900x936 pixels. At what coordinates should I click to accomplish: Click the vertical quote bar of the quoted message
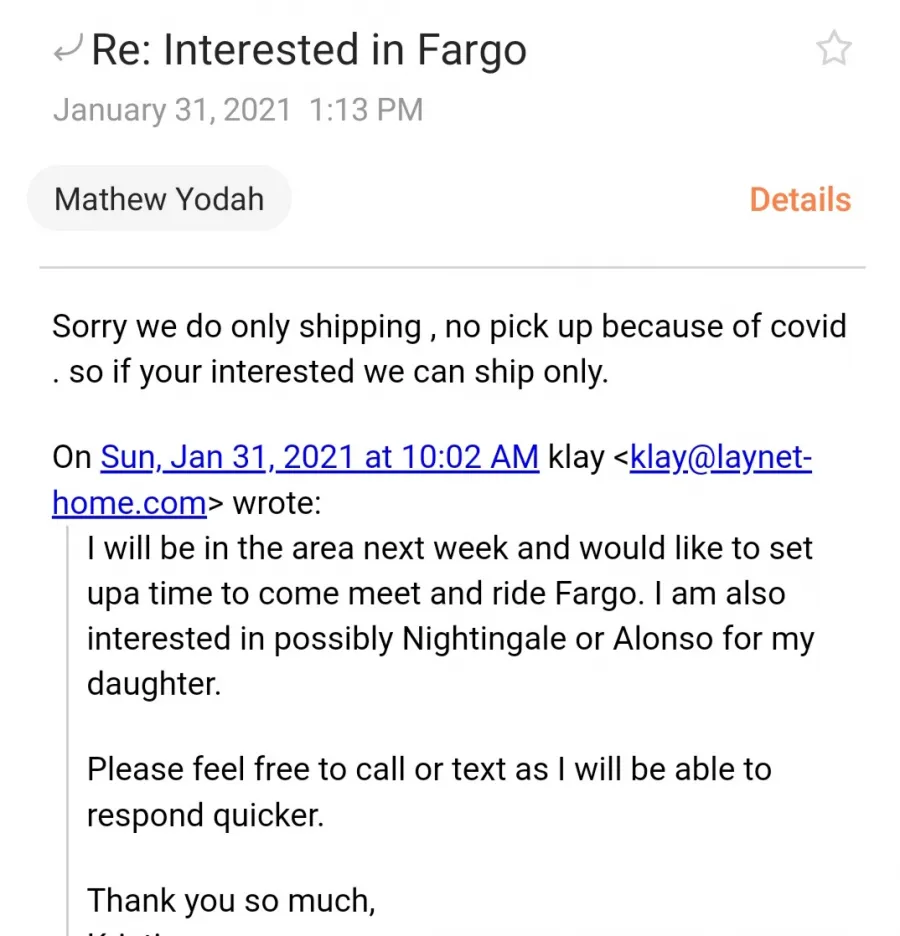[x=67, y=731]
